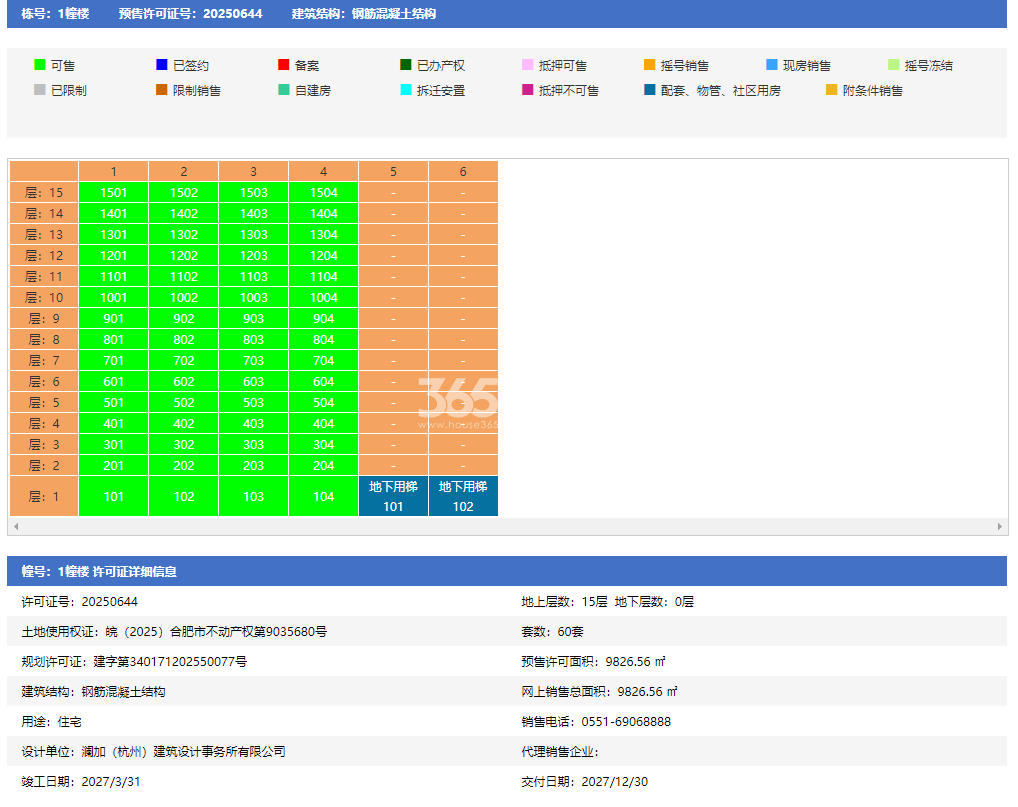This screenshot has width=1018, height=807.
Task: Click the 地上层数: 15层 text
Action: click(564, 601)
